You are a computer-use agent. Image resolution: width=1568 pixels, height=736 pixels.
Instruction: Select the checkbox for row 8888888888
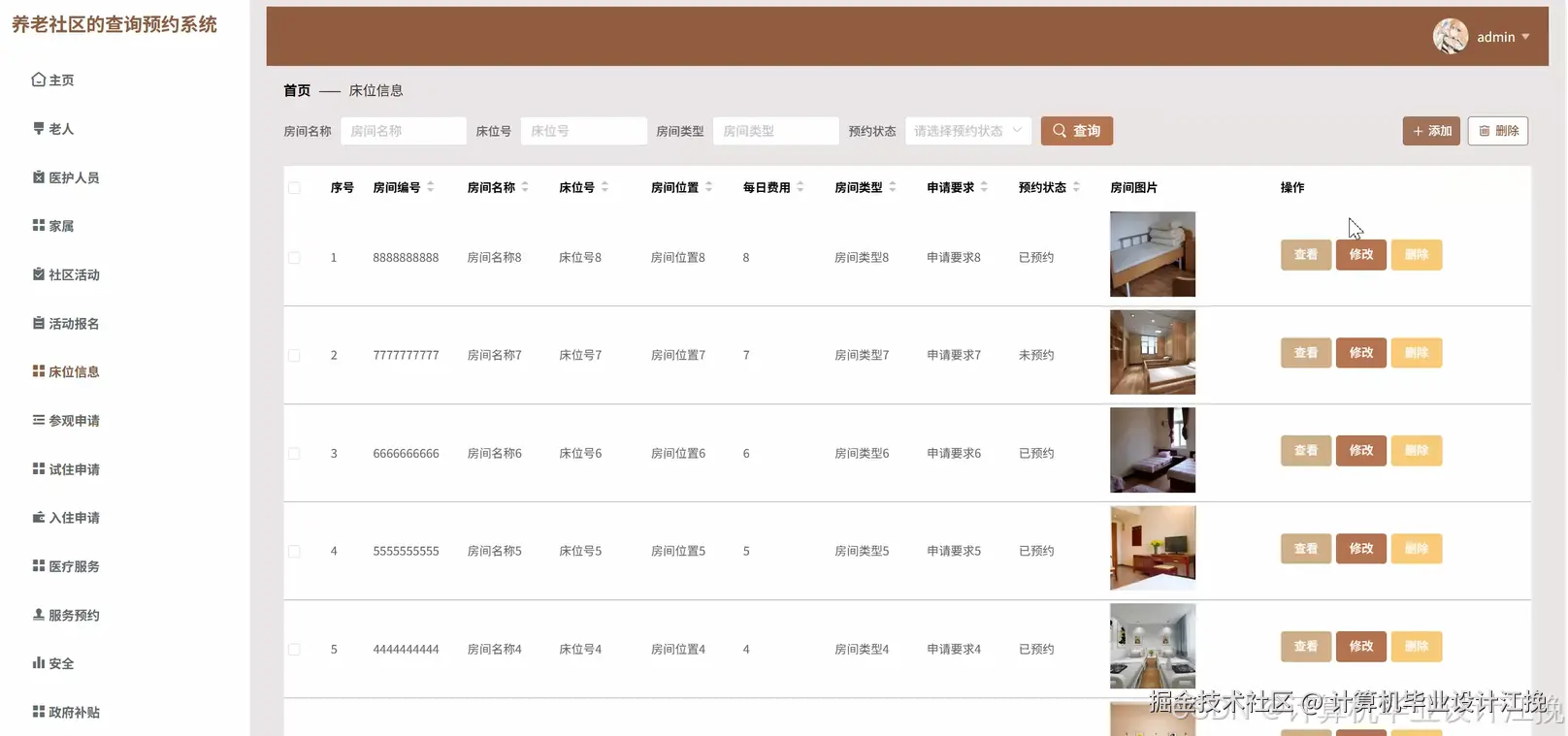point(294,258)
